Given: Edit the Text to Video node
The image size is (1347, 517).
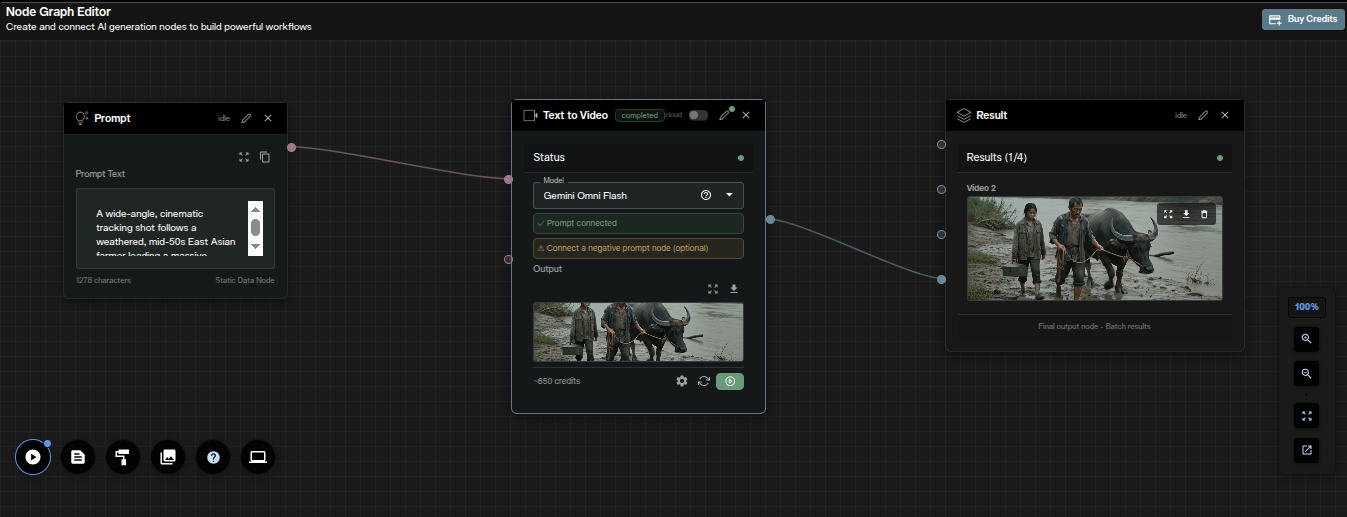Looking at the screenshot, I should point(725,115).
